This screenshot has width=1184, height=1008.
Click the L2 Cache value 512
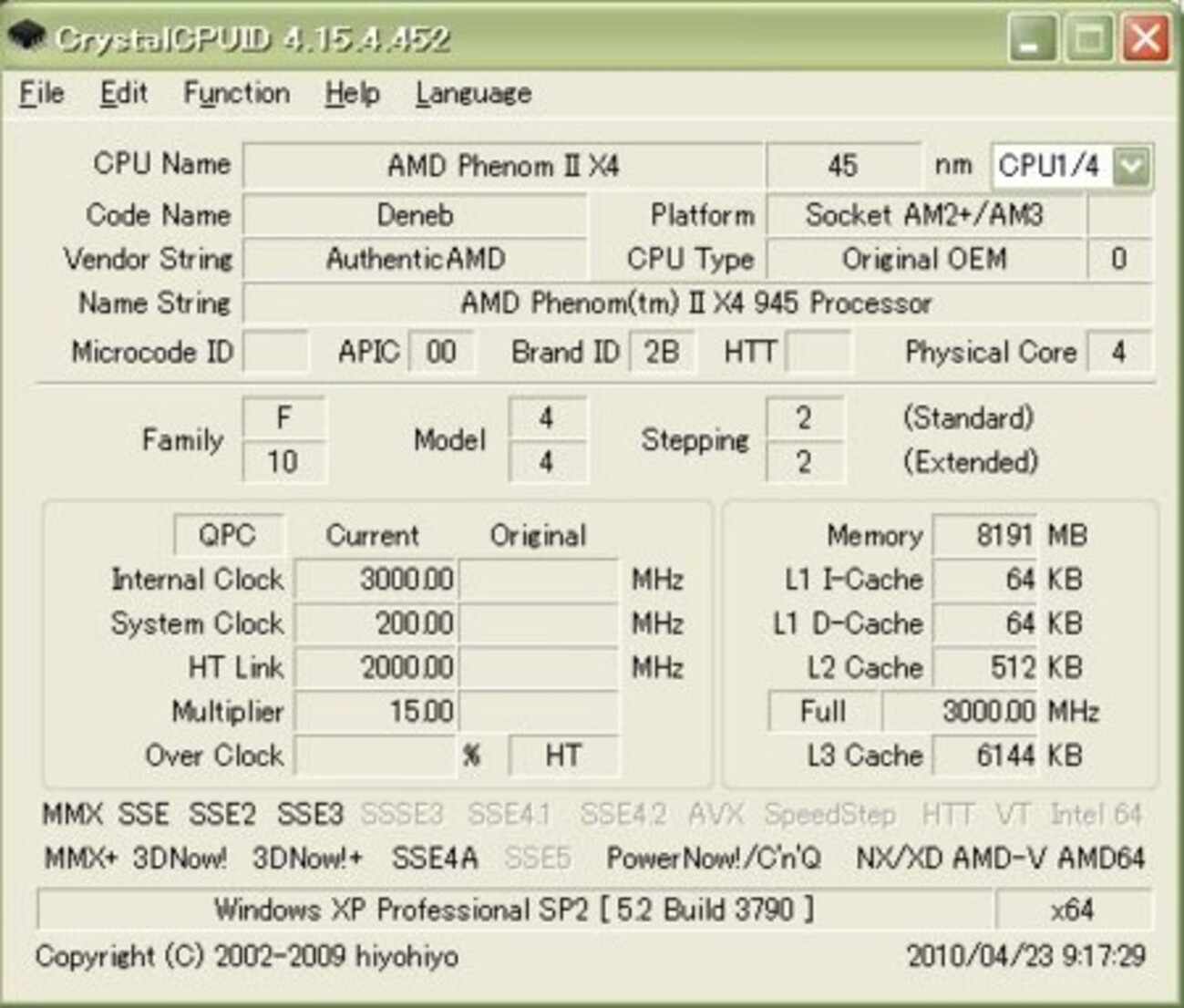tap(985, 667)
